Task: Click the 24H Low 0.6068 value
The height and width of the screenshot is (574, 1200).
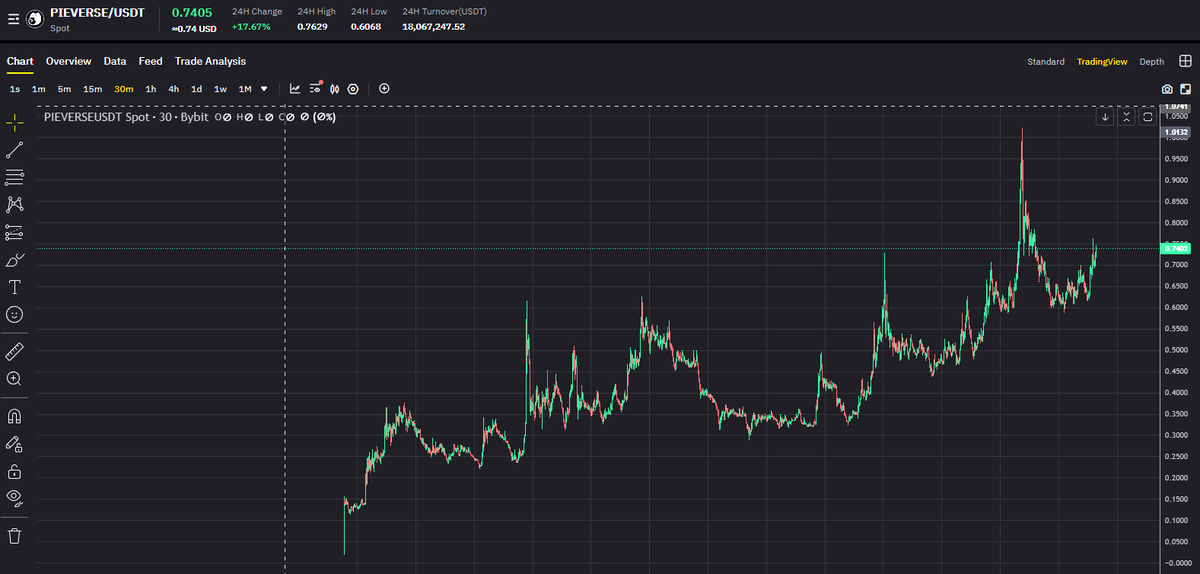Action: click(x=366, y=26)
